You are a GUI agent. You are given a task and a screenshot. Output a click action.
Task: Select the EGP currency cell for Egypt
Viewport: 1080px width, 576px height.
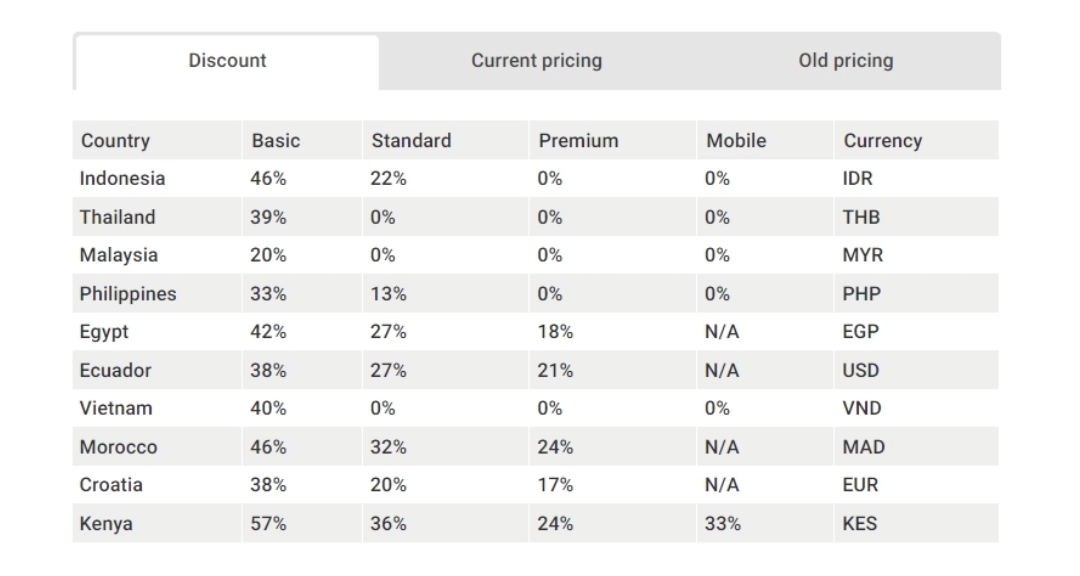pyautogui.click(x=917, y=331)
